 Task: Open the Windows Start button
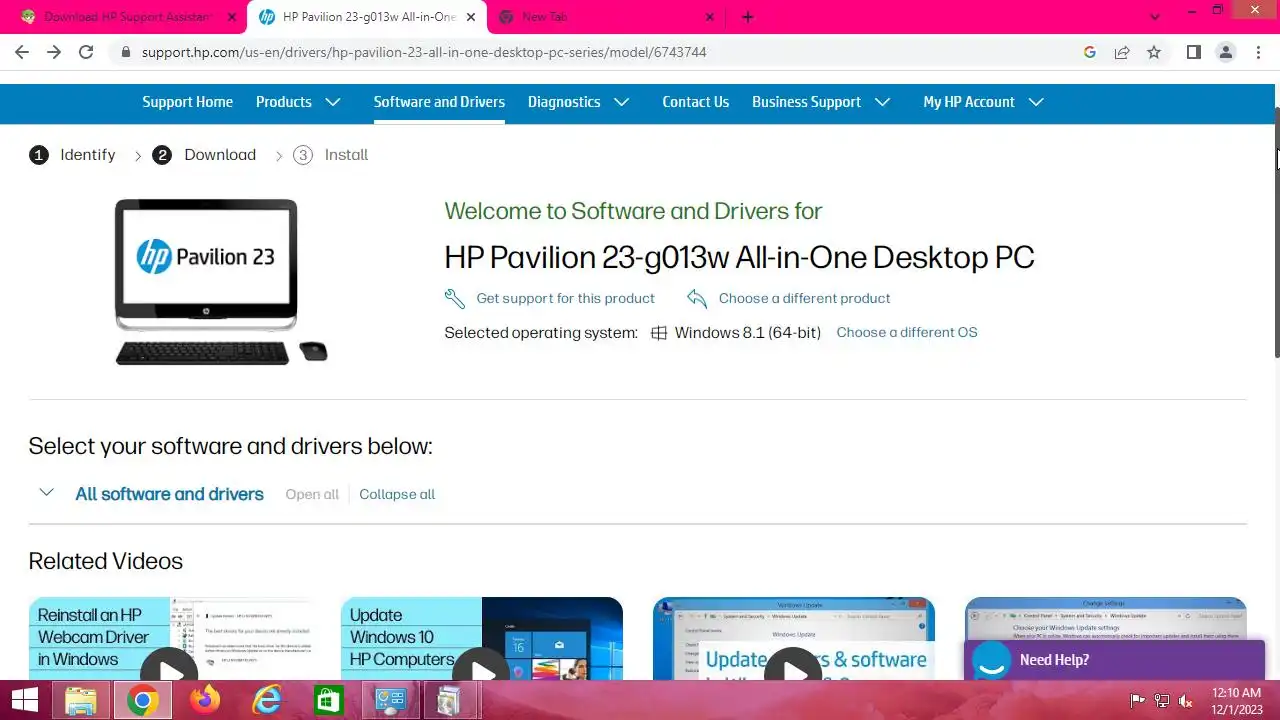(x=24, y=700)
